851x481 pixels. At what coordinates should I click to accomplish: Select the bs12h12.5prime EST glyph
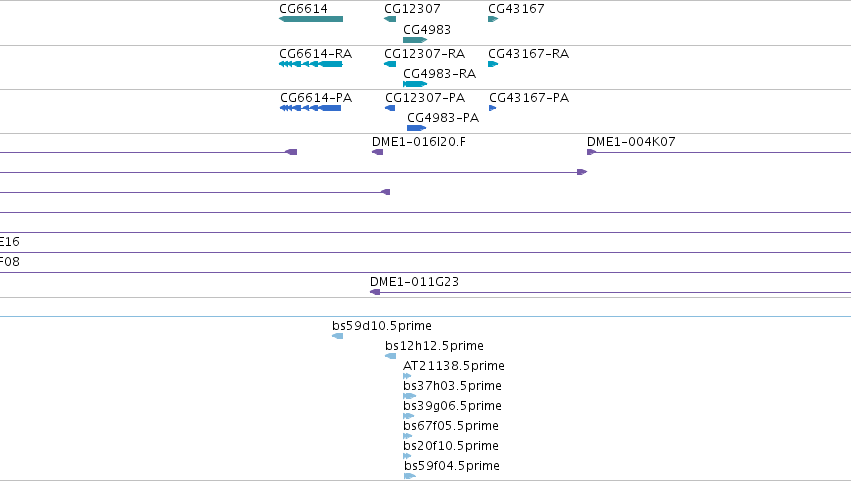pos(390,356)
